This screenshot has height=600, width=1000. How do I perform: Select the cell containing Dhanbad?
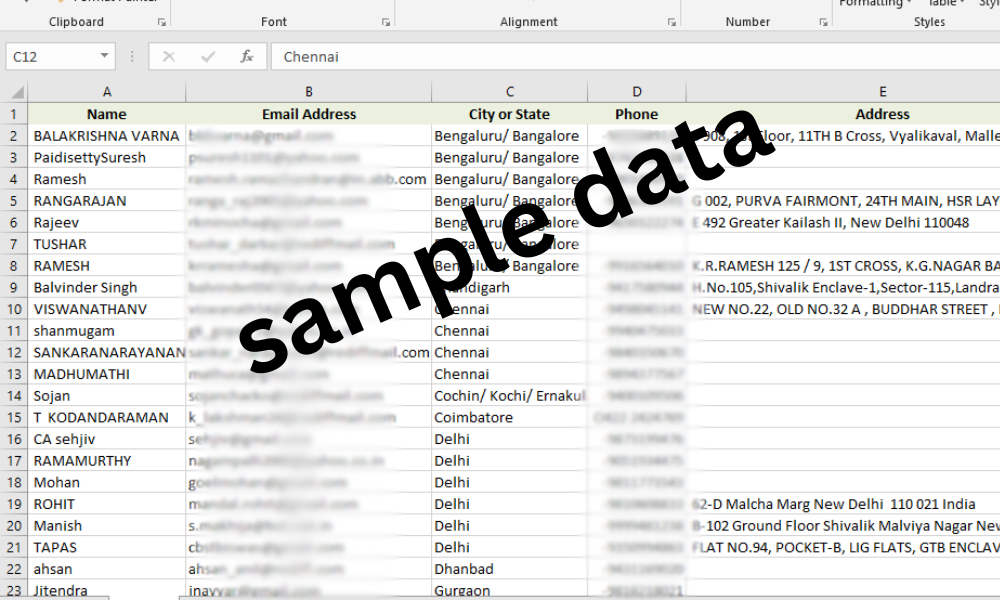(x=510, y=569)
